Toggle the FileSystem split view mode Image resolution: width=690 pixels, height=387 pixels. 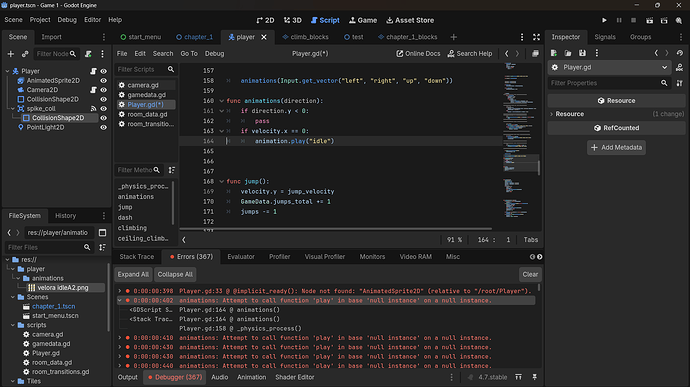[x=103, y=232]
